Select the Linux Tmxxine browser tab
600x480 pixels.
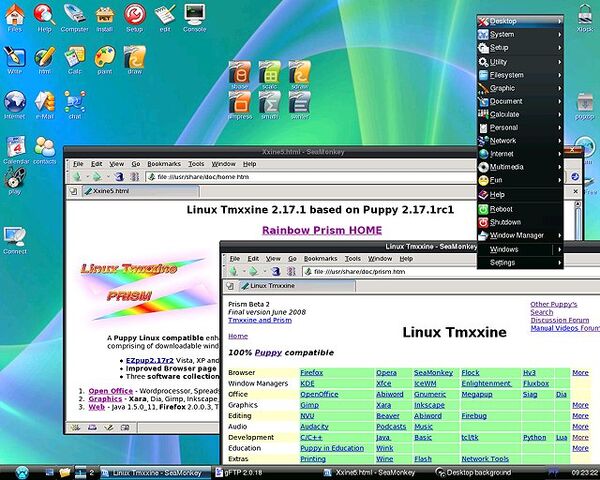(297, 286)
